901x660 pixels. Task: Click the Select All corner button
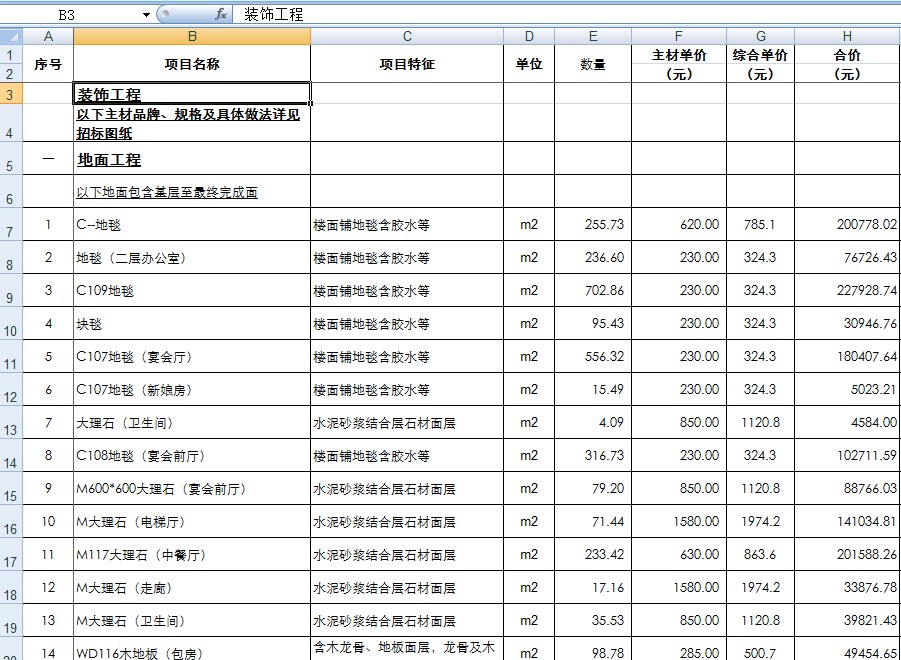coord(11,37)
